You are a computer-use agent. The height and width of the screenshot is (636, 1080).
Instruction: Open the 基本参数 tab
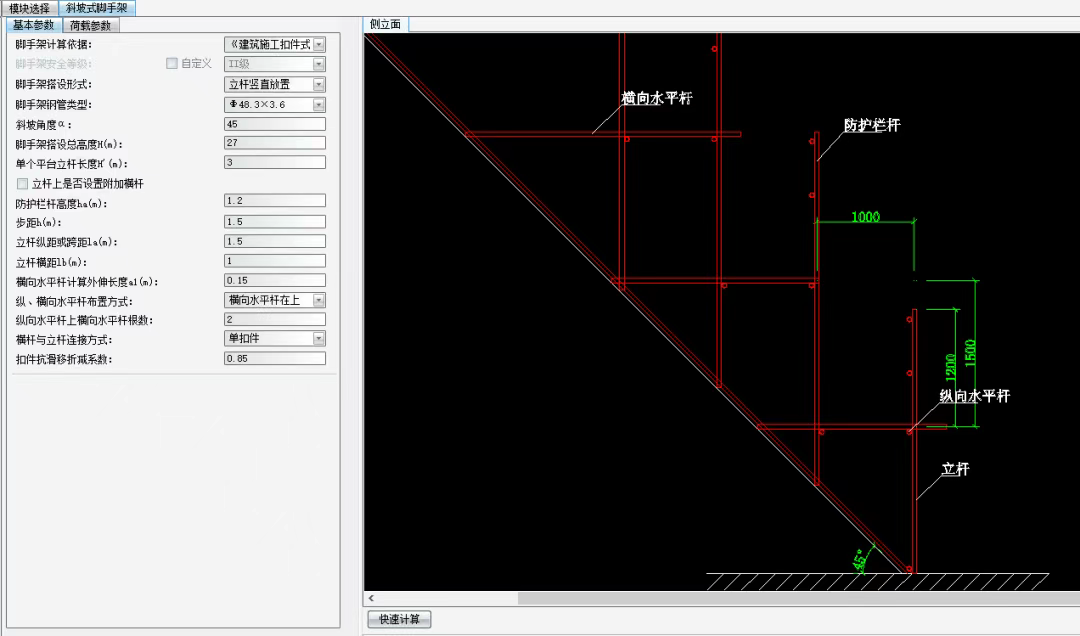[x=33, y=25]
